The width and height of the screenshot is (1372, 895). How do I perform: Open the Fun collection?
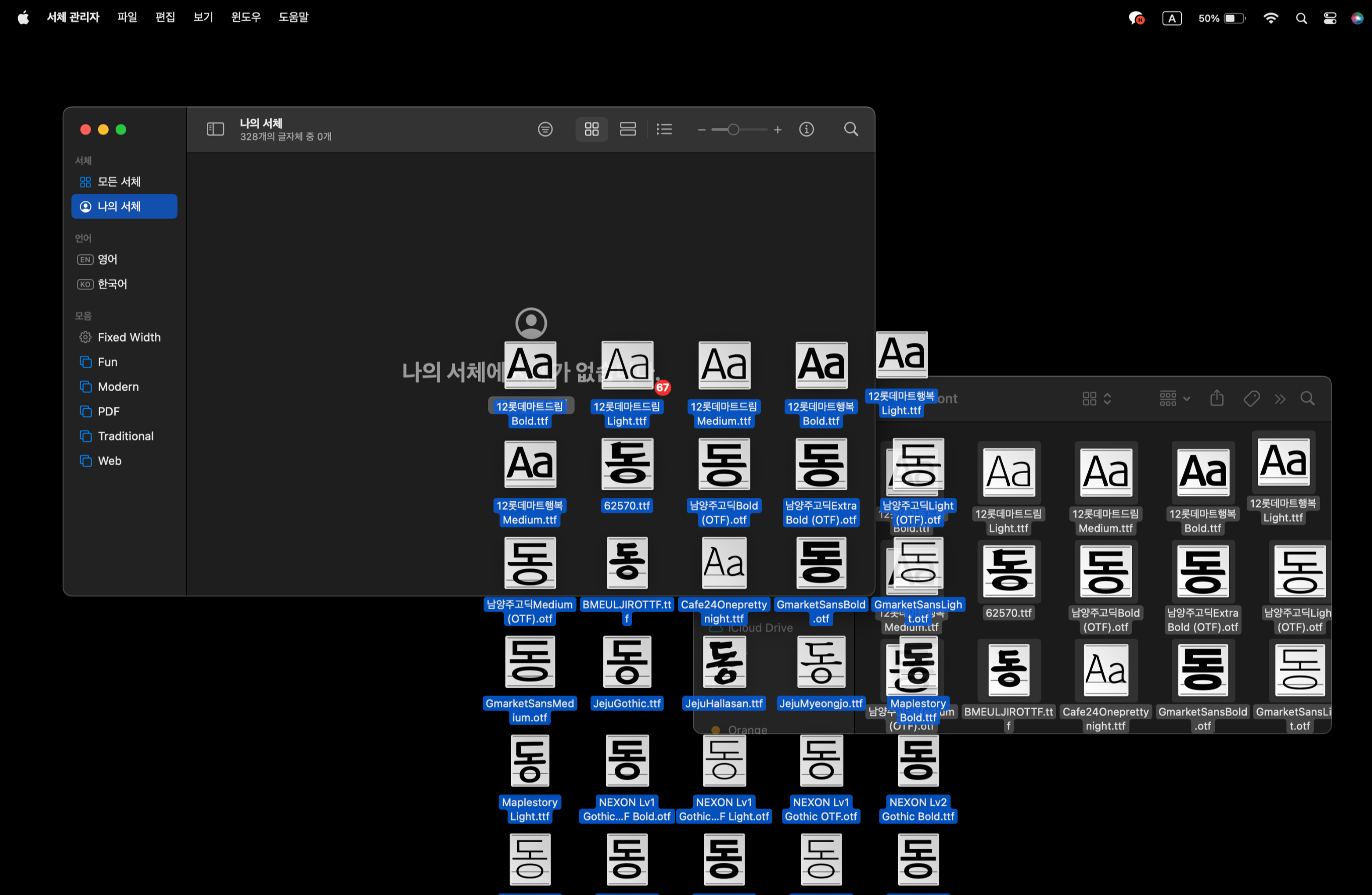(x=124, y=362)
